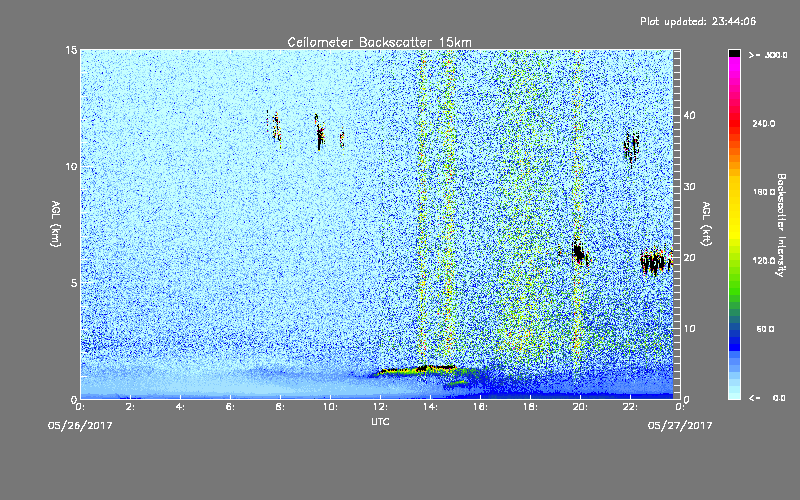Click the "20:" UTC time tick label
The image size is (800, 500).
click(580, 407)
